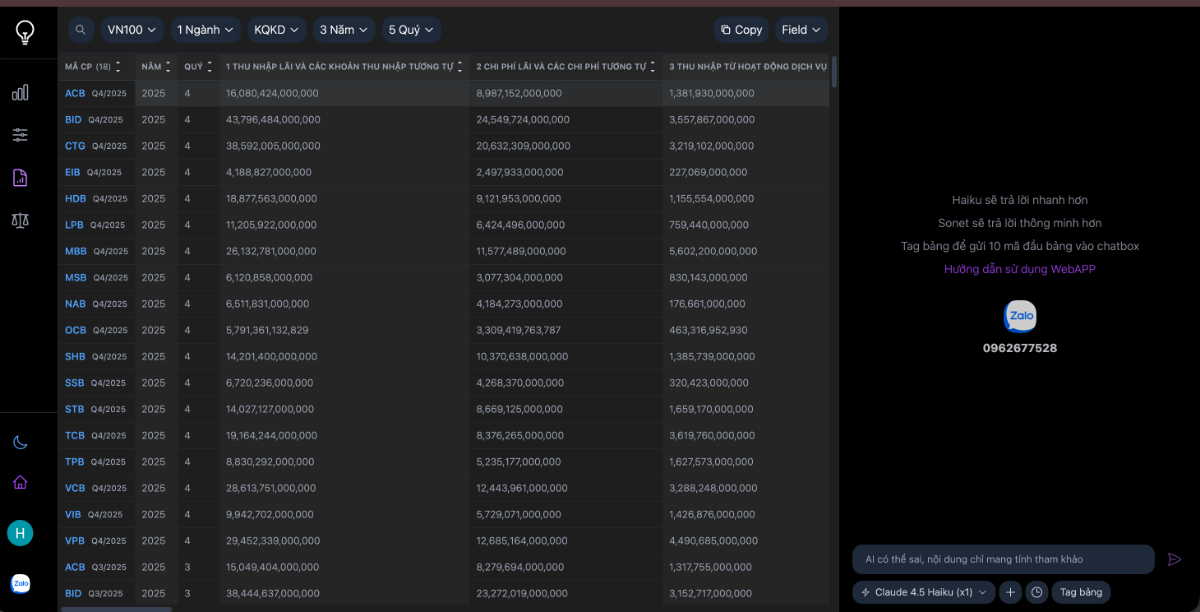Screen dimensions: 1200x612
Task: Click the search magnifier icon above the table
Action: click(80, 29)
